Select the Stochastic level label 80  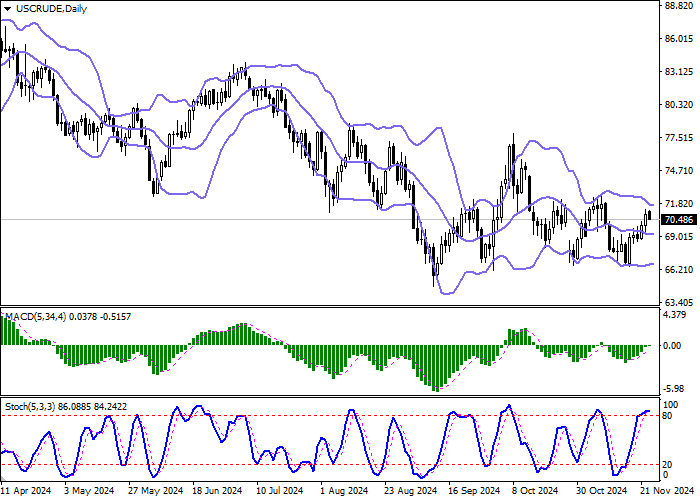pos(667,416)
